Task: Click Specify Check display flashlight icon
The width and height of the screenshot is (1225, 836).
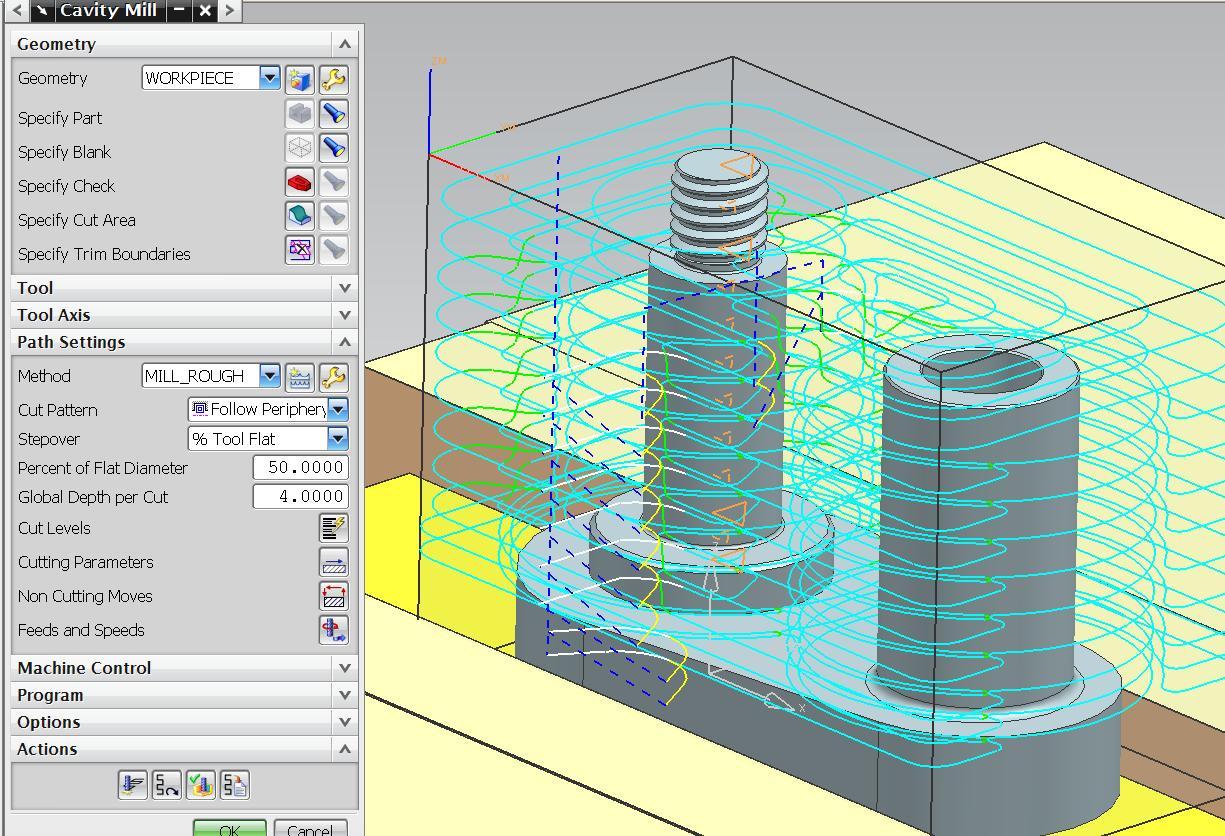Action: 334,182
